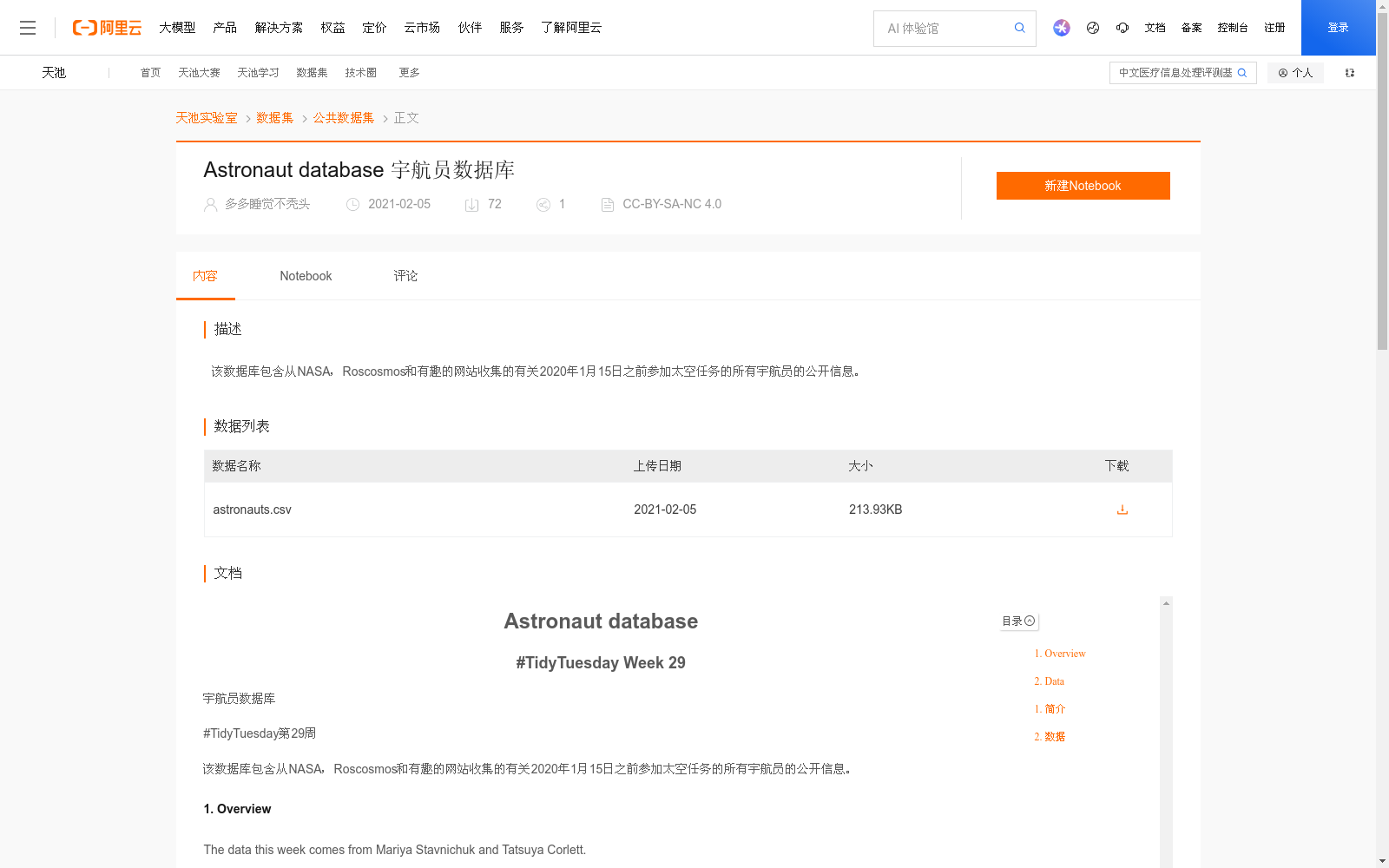Screen dimensions: 1389x868
Task: Open the 云市场 menu
Action: (x=422, y=28)
